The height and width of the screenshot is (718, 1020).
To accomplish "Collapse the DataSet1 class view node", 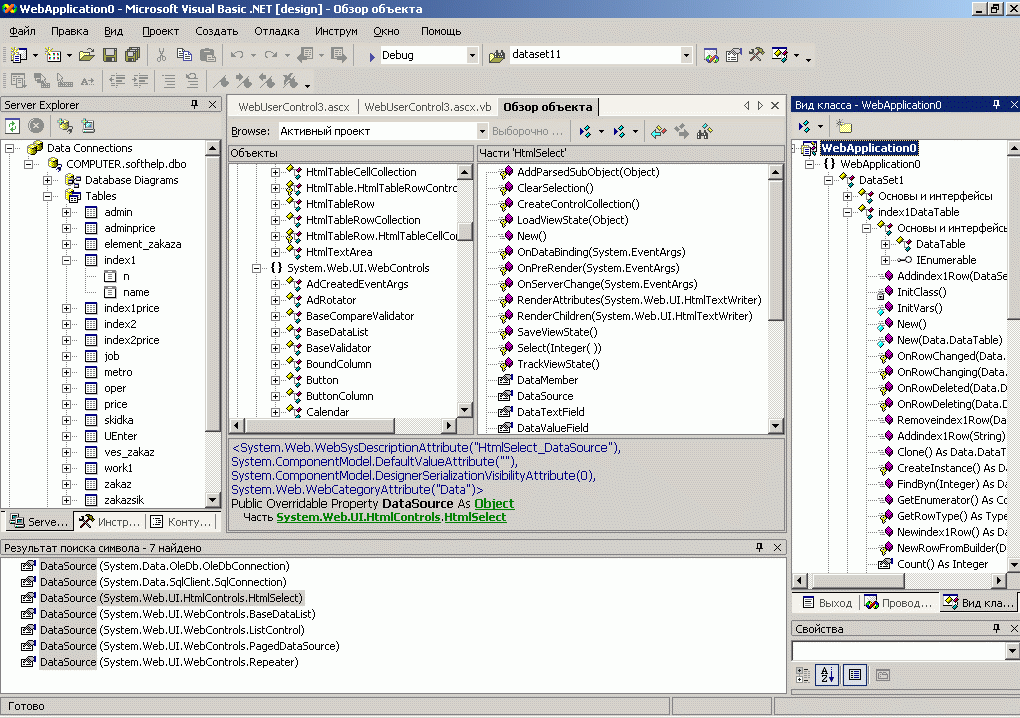I will [828, 180].
